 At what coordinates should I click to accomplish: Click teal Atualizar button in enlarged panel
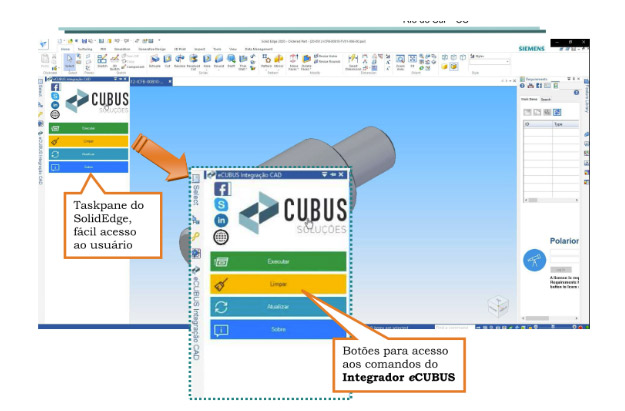pyautogui.click(x=278, y=307)
